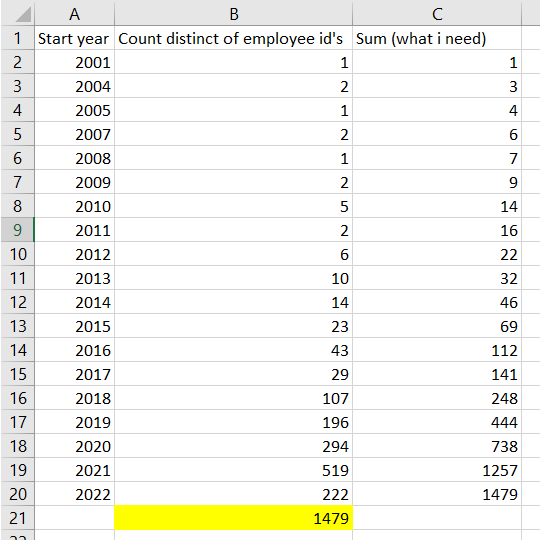Select row 9 header
540x540 pixels.
pyautogui.click(x=18, y=230)
